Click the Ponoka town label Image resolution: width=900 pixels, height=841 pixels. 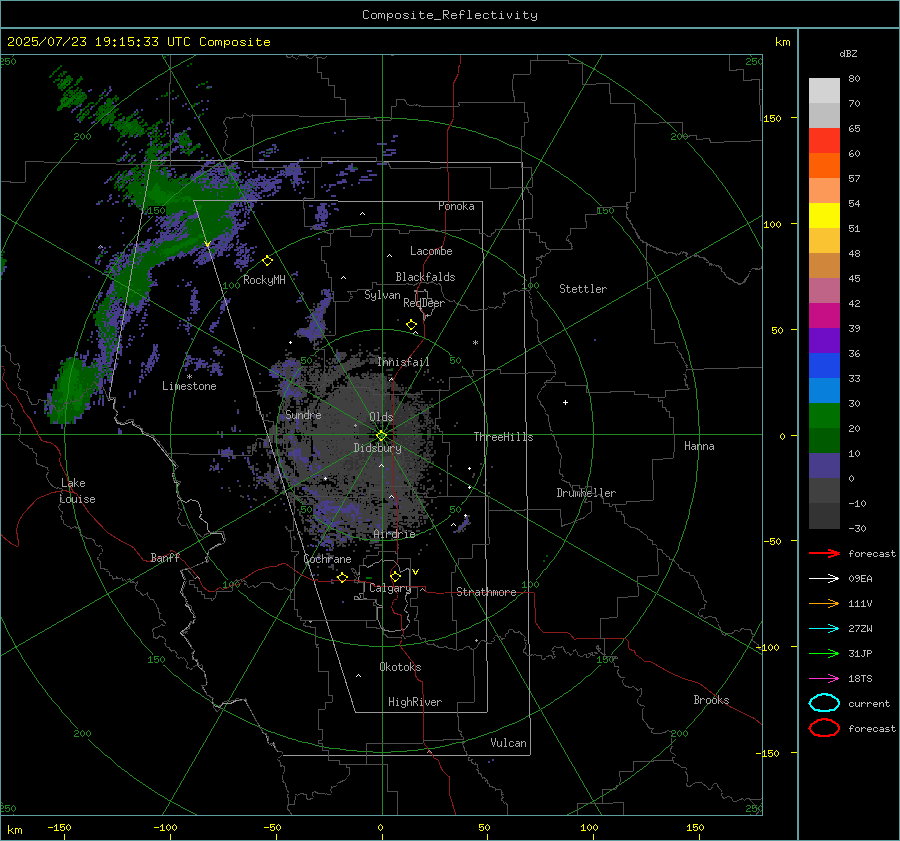pos(456,206)
